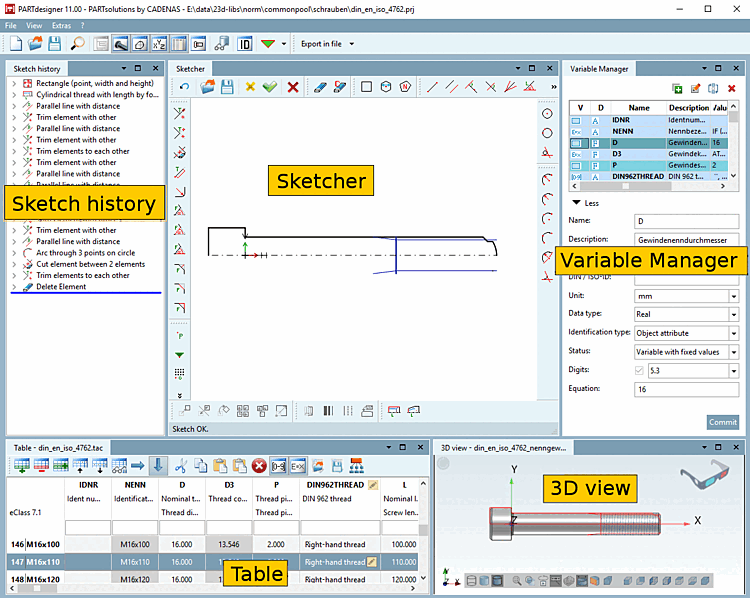Screen dimensions: 750x598
Task: Click the Export in file button
Action: tap(321, 44)
